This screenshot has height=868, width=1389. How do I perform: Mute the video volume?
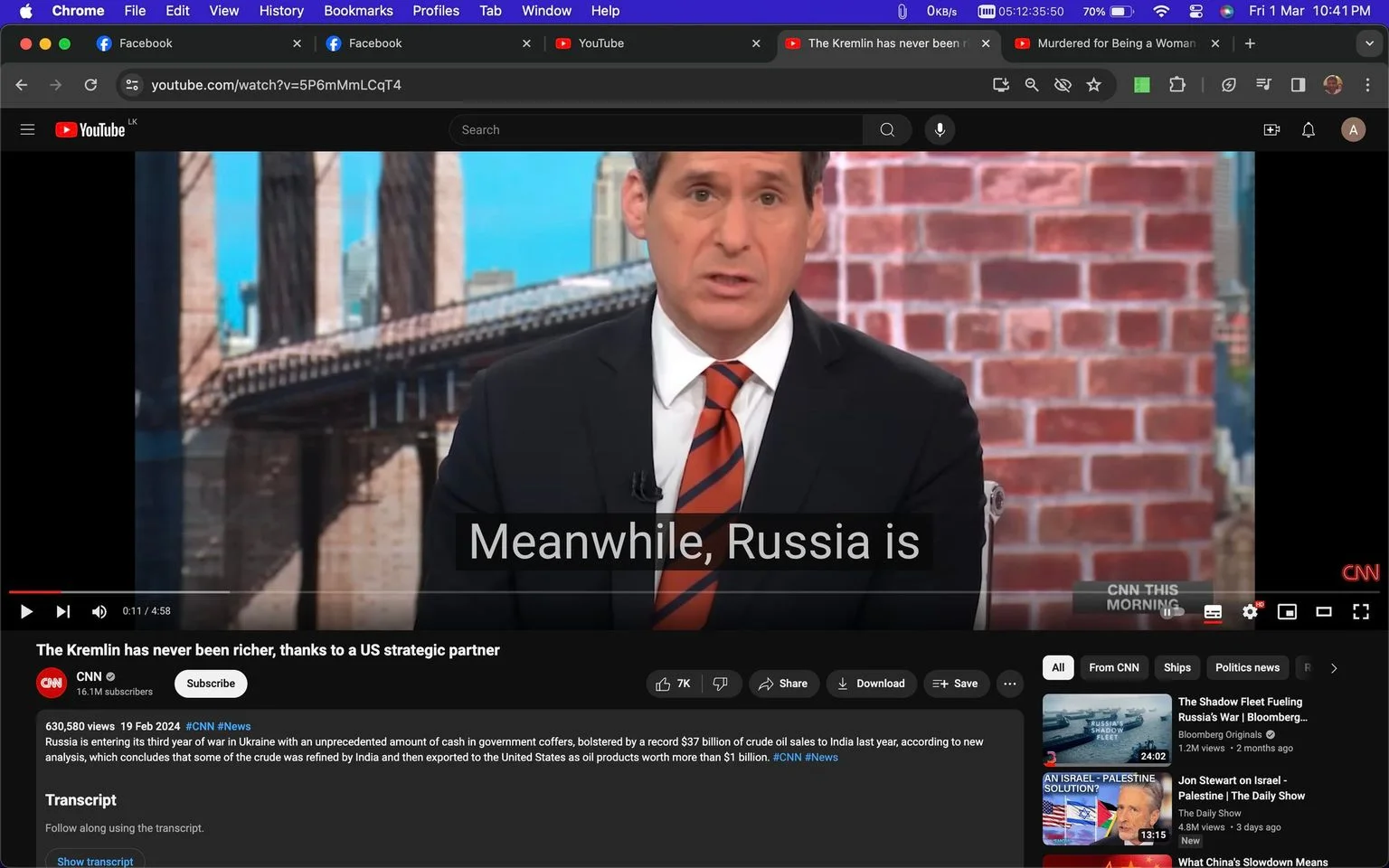pyautogui.click(x=99, y=612)
